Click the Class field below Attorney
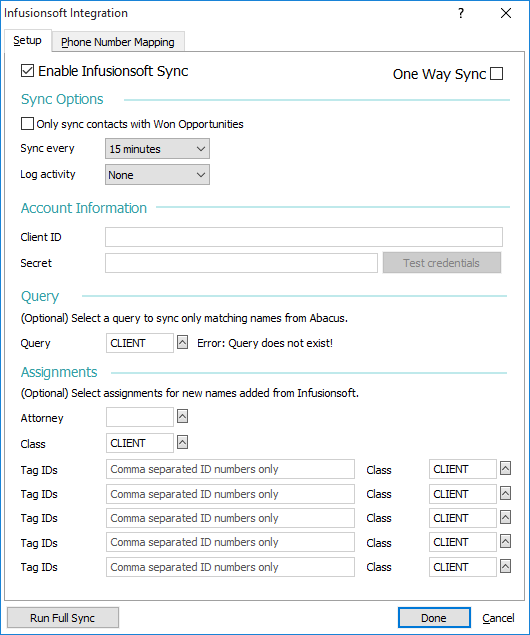This screenshot has width=530, height=635. pos(140,443)
